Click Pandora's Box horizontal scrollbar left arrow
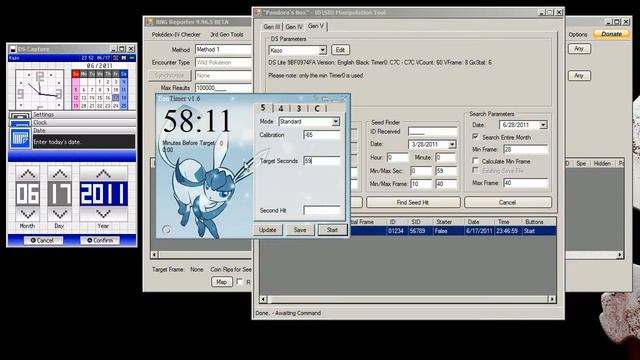This screenshot has width=640, height=360. (x=264, y=300)
